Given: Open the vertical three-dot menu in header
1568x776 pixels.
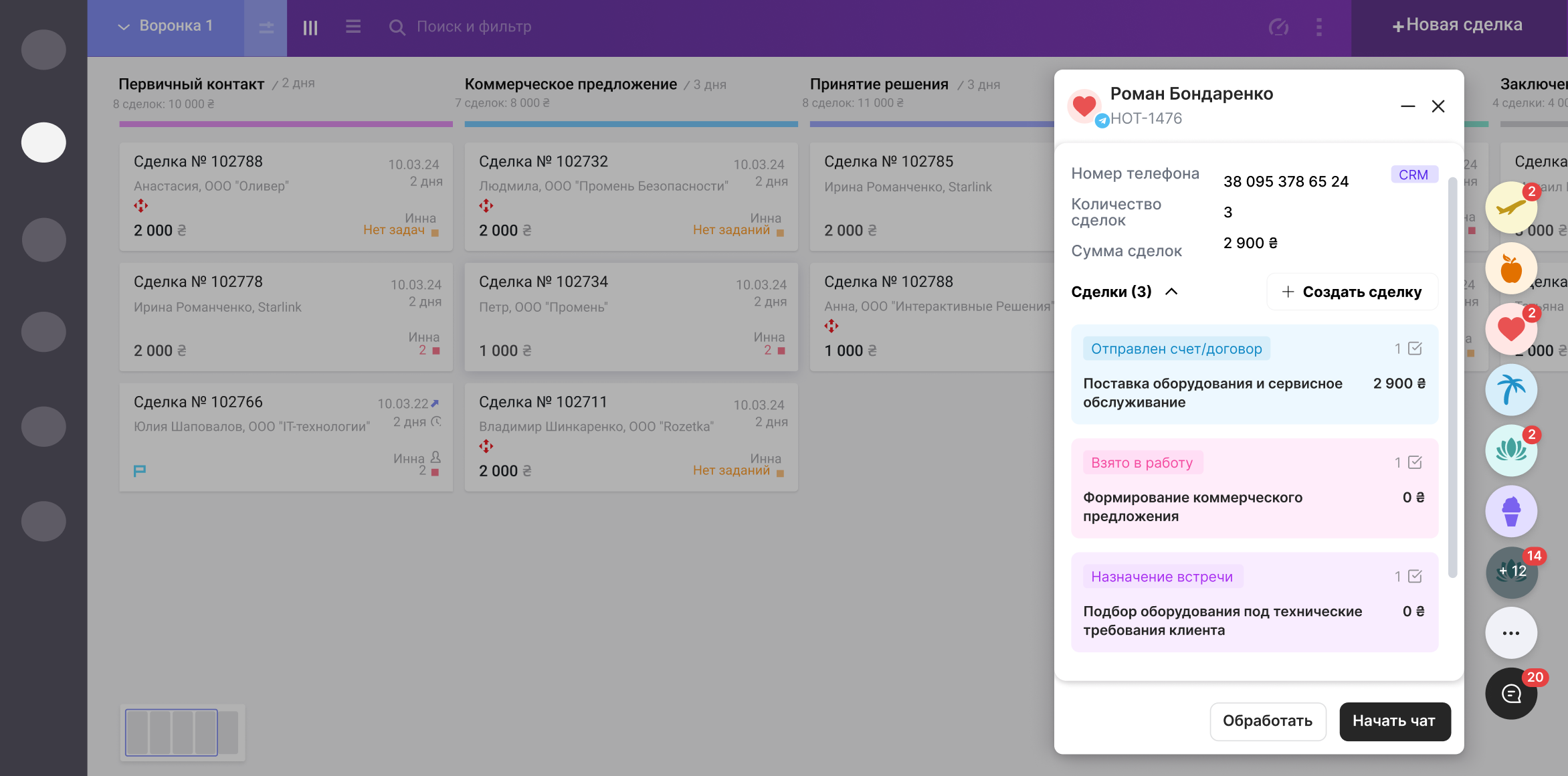Looking at the screenshot, I should click(x=1318, y=27).
